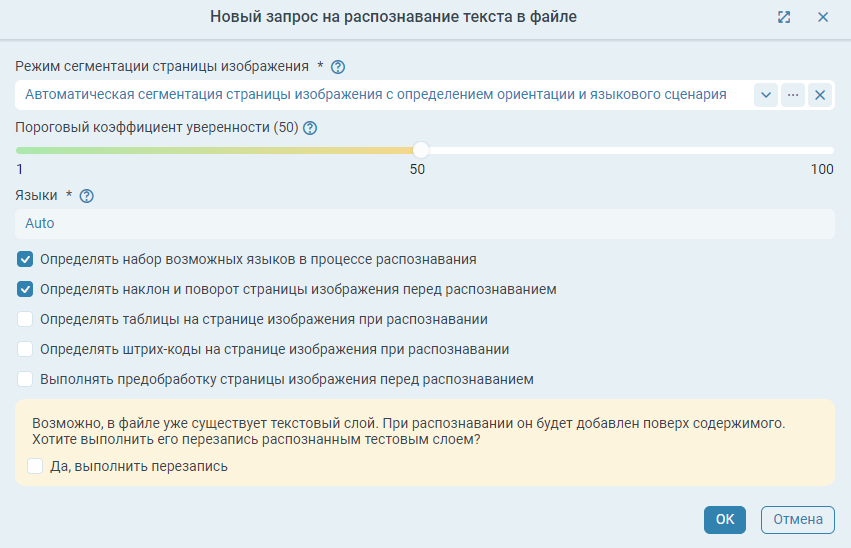Image resolution: width=851 pixels, height=548 pixels.
Task: Check 'Да, выполнить перезапись' option
Action: (36, 466)
